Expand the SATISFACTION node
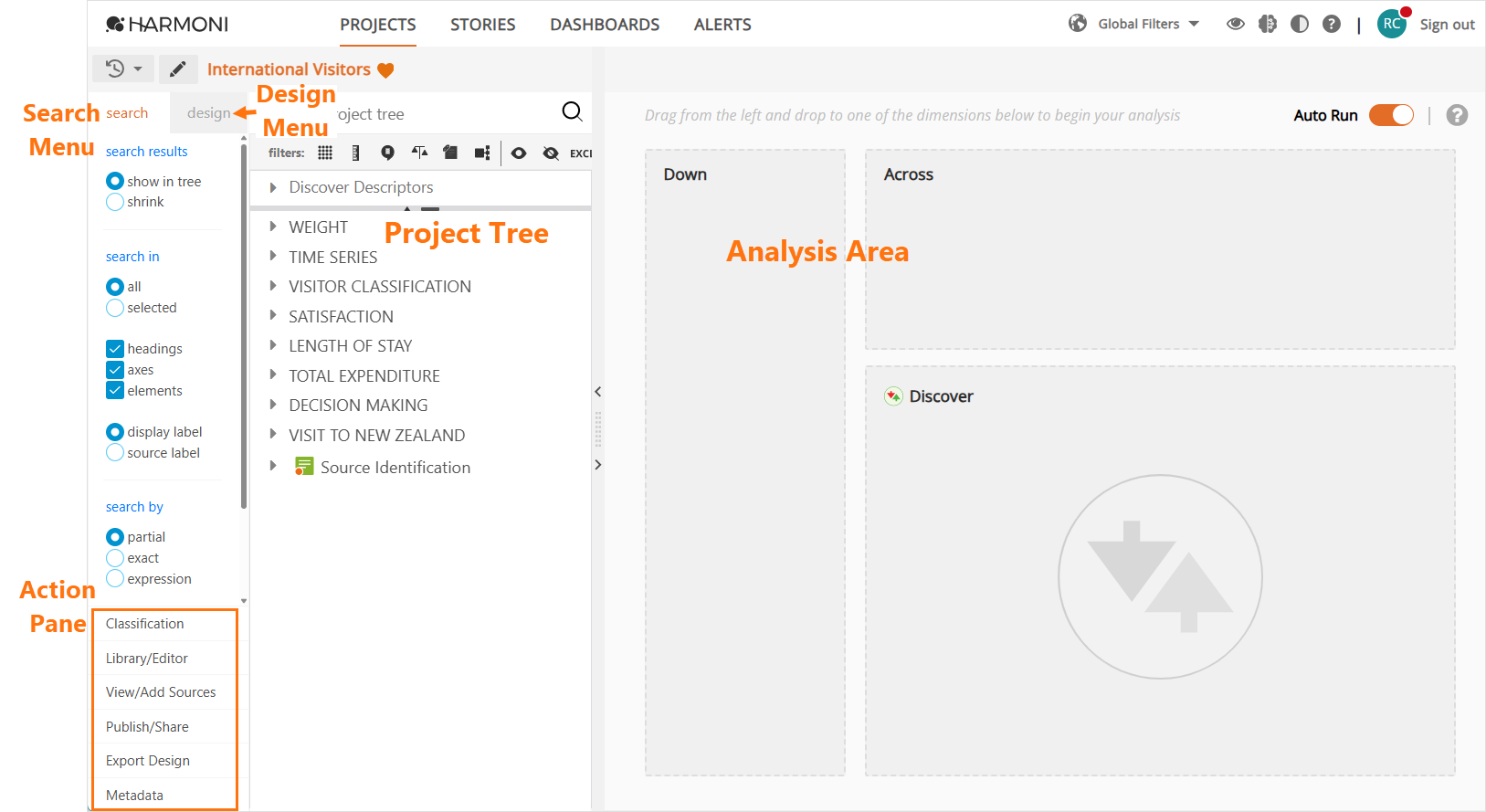The image size is (1486, 812). (272, 316)
